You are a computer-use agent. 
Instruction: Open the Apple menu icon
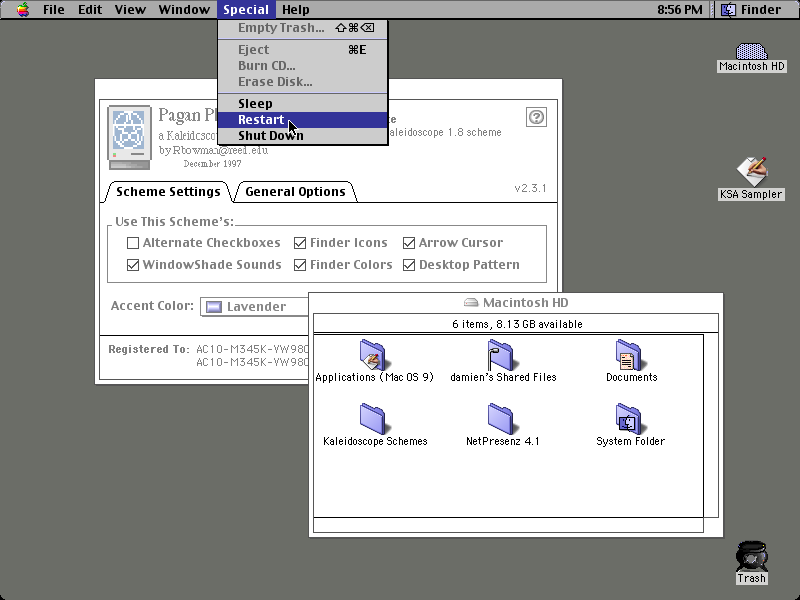(x=23, y=9)
